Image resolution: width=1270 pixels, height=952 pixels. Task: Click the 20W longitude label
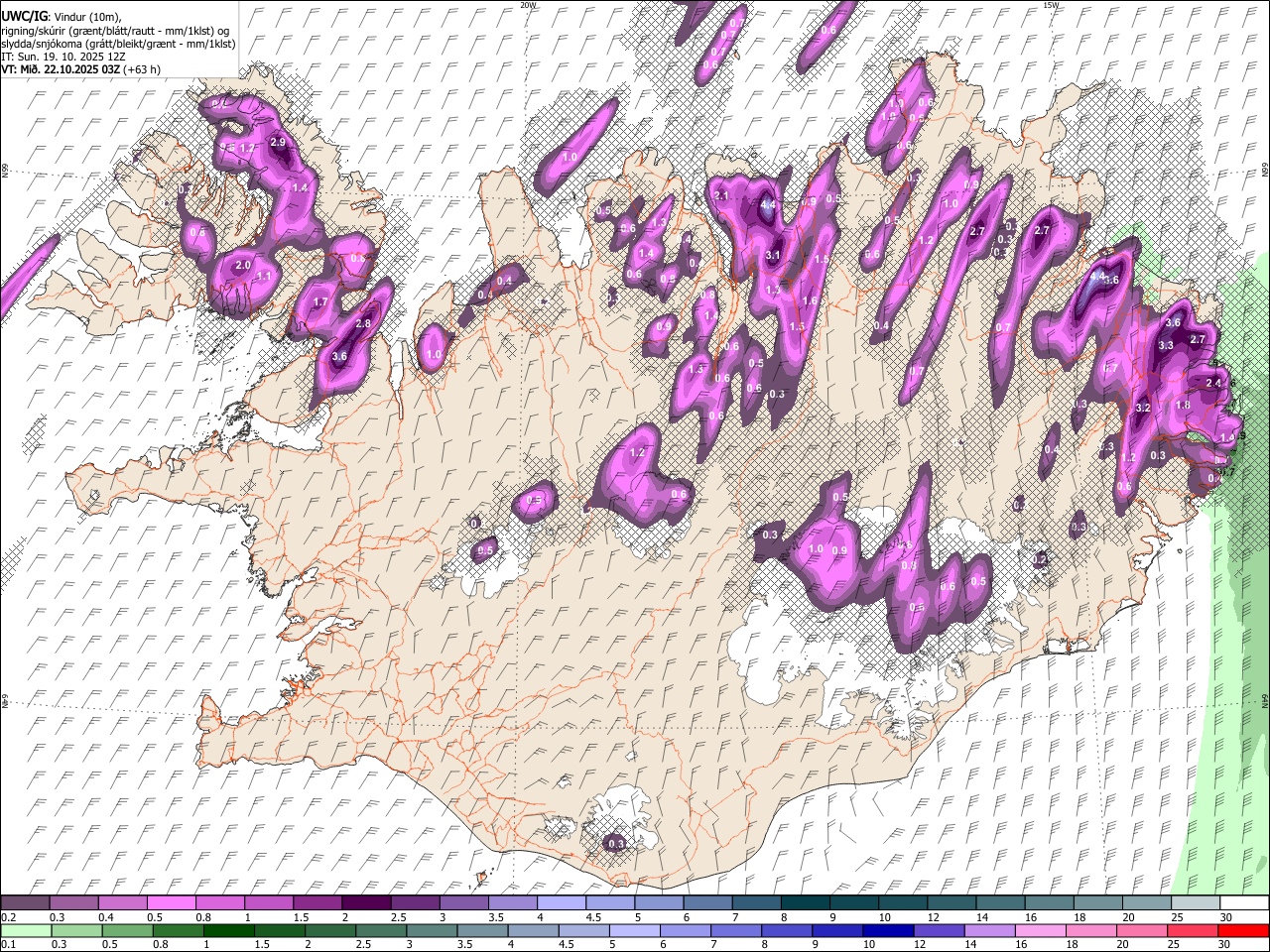click(x=528, y=5)
